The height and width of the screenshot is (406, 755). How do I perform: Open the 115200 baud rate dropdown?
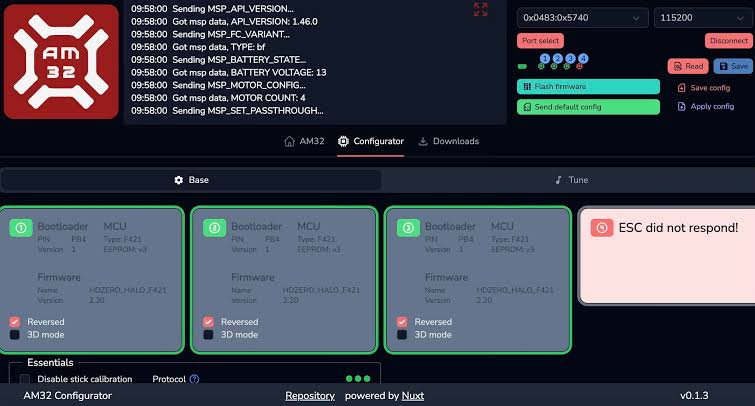pyautogui.click(x=702, y=18)
